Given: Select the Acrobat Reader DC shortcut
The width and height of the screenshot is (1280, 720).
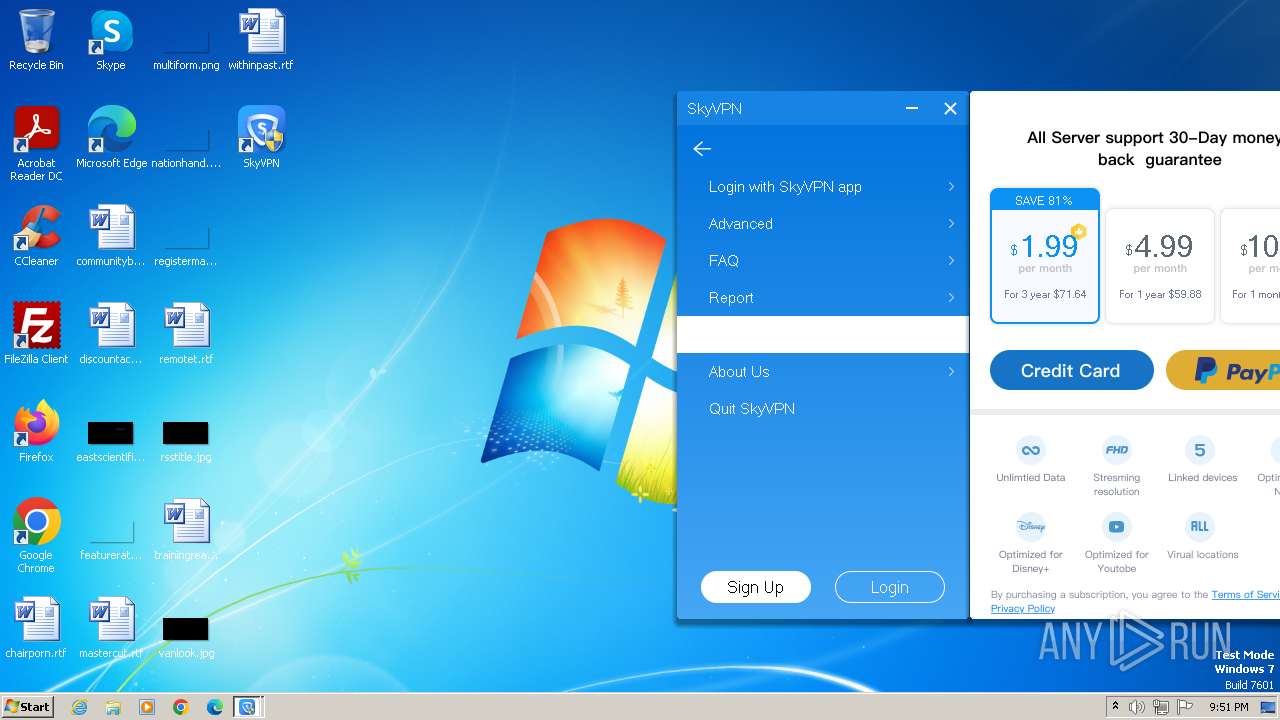Looking at the screenshot, I should (36, 144).
